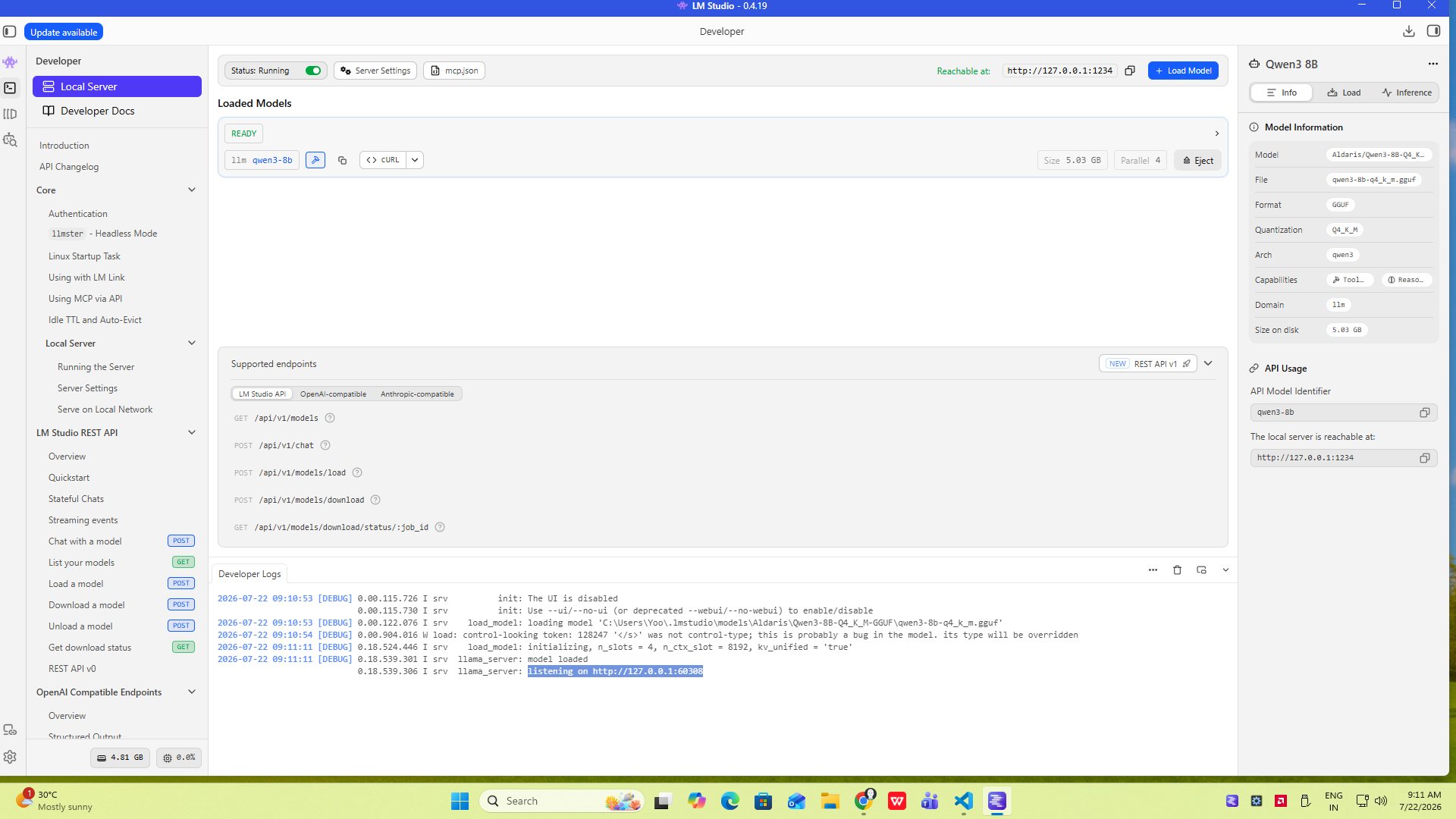1456x819 pixels.
Task: Select the Developer Logs tab
Action: [x=249, y=574]
